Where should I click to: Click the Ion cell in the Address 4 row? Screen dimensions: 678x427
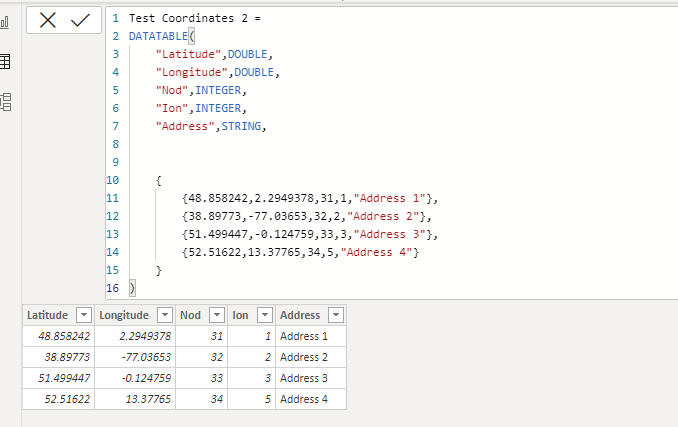click(252, 399)
